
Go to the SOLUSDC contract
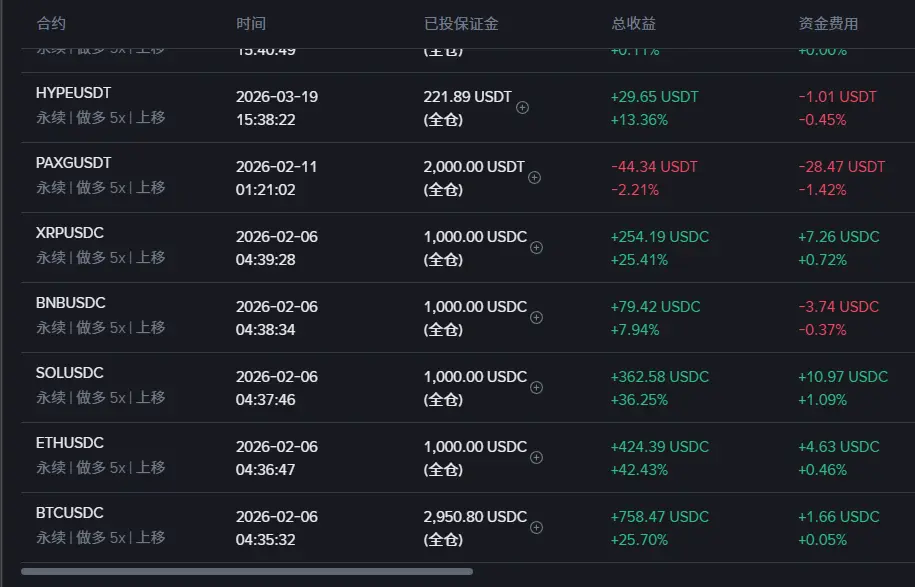(70, 373)
